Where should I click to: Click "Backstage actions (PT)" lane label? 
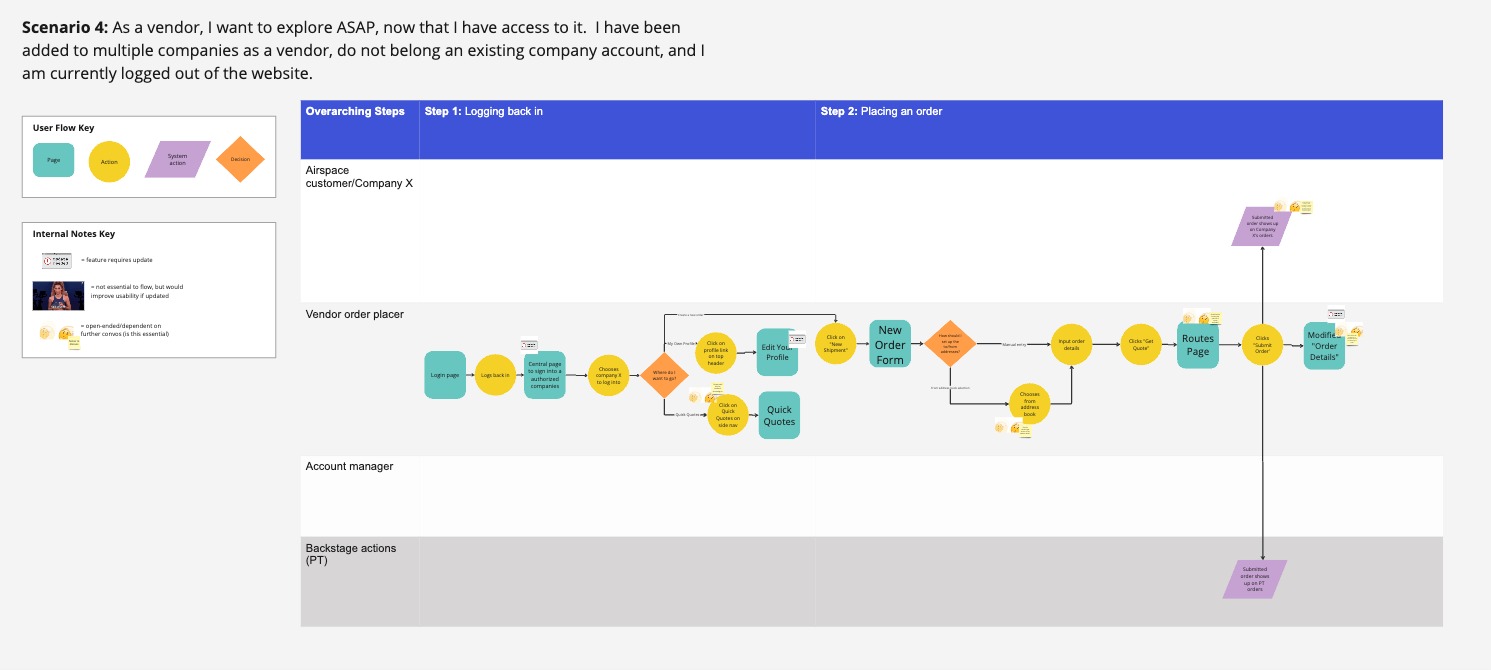tap(351, 555)
